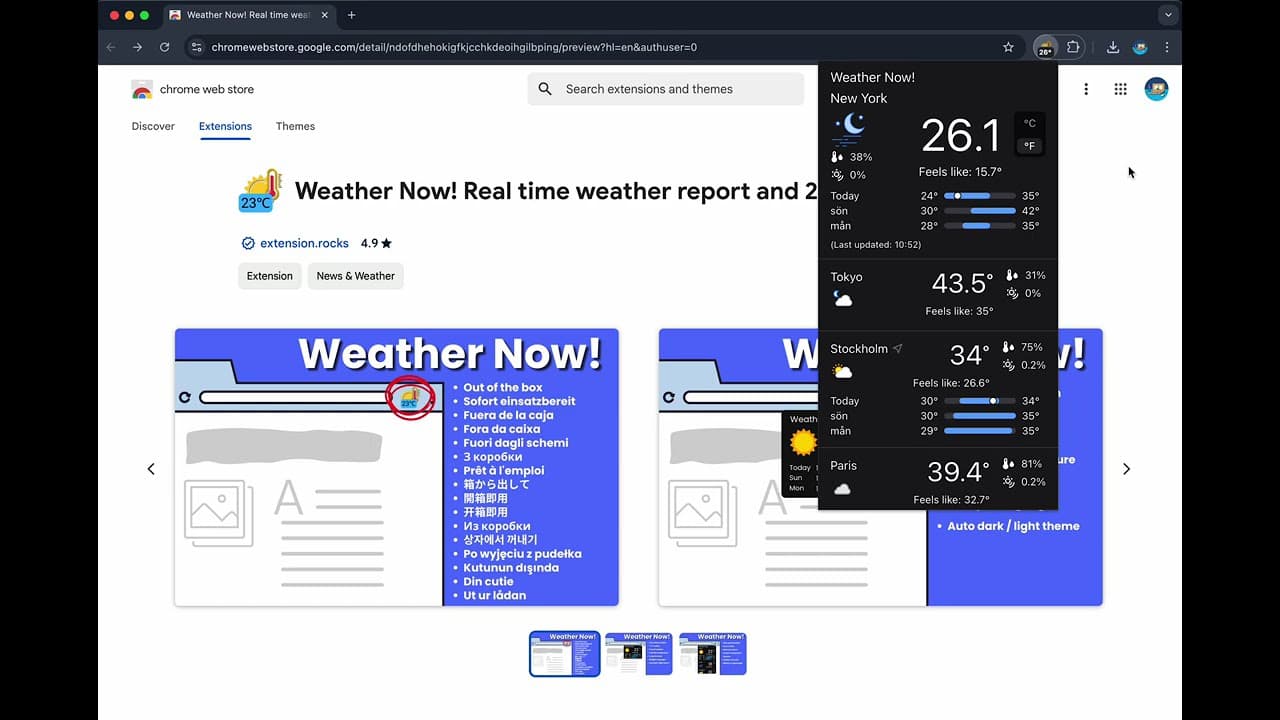This screenshot has width=1280, height=720.
Task: Click Stockholm Today temperature range bar
Action: pyautogui.click(x=979, y=401)
